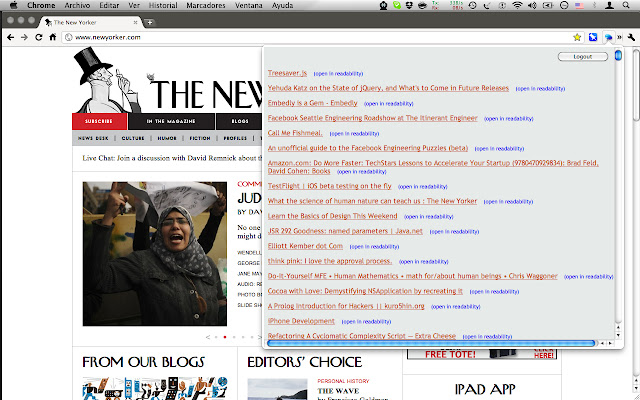Open the Historial menu
The width and height of the screenshot is (640, 400).
163,5
